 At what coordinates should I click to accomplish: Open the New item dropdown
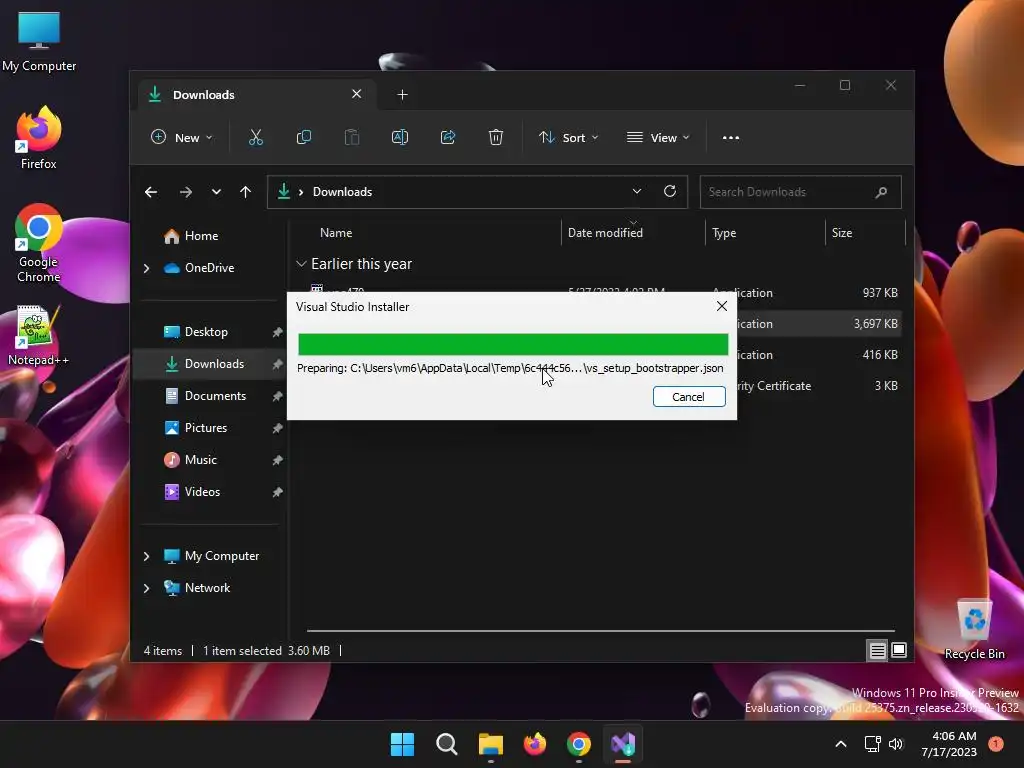click(x=182, y=137)
